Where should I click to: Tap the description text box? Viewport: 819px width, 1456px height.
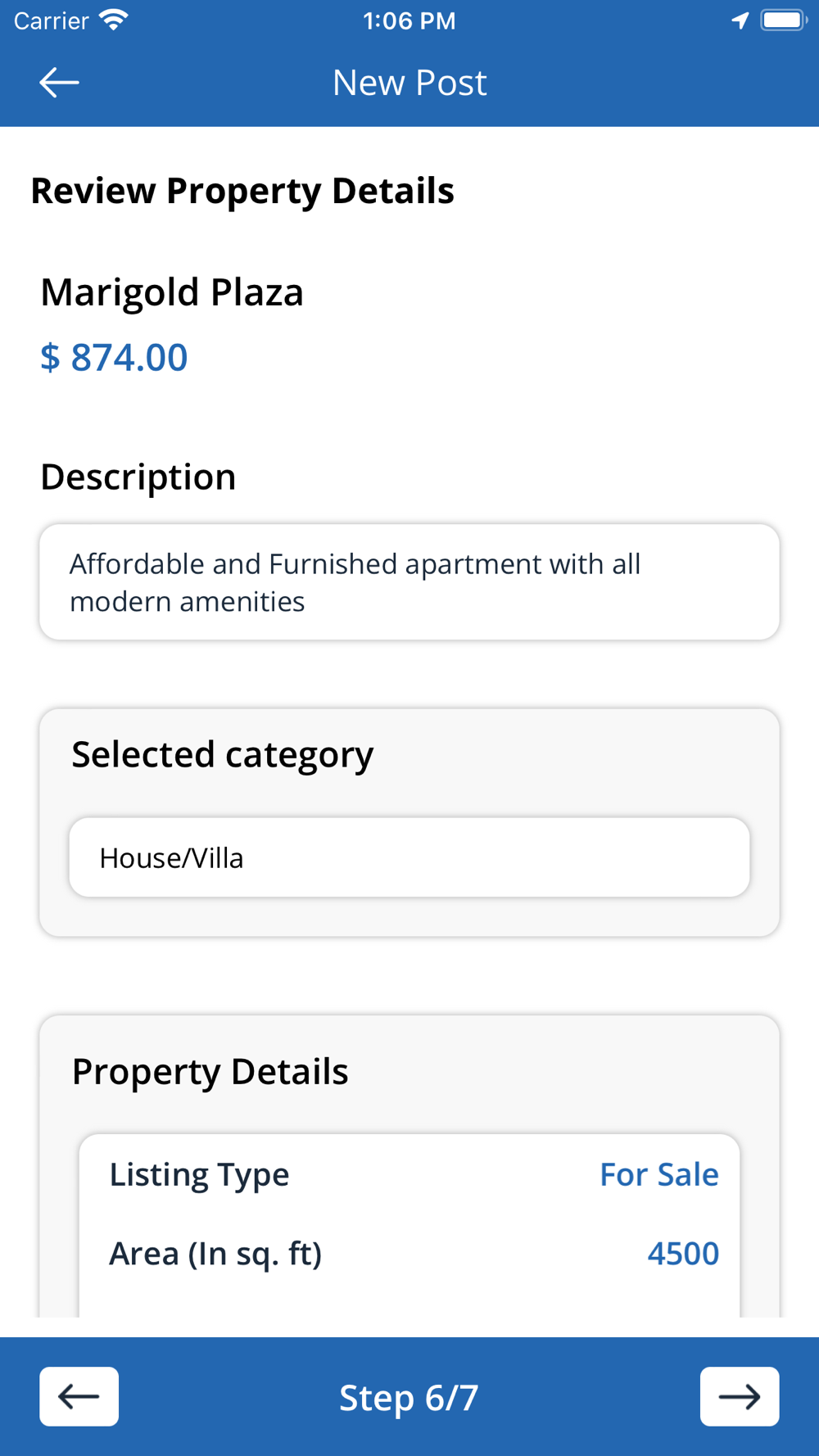point(409,582)
